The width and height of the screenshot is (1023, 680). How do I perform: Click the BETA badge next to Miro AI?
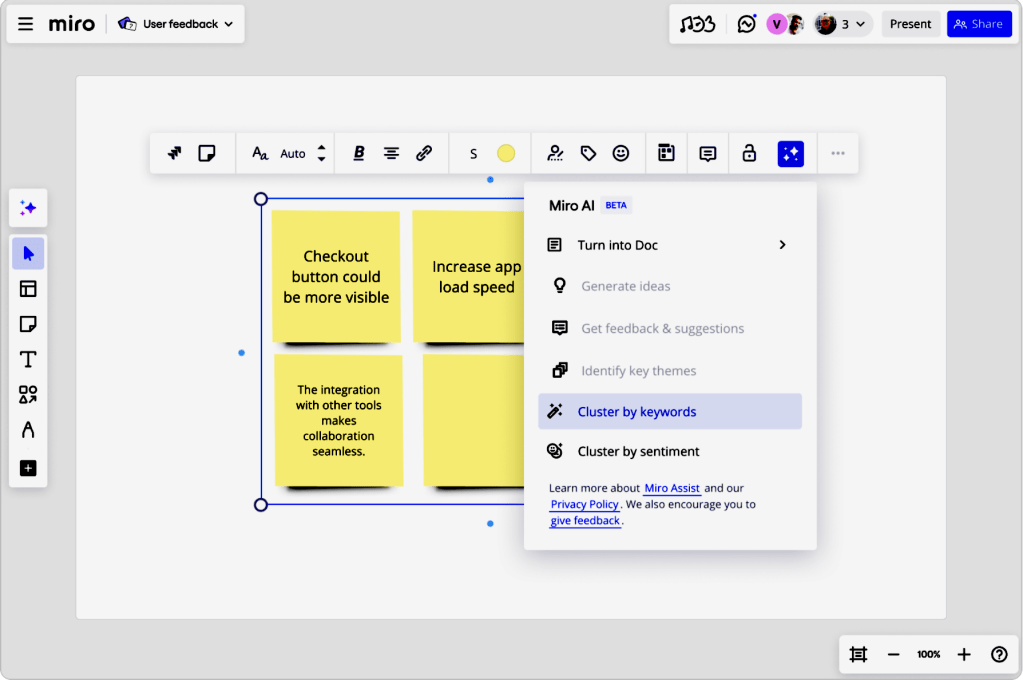coord(616,206)
